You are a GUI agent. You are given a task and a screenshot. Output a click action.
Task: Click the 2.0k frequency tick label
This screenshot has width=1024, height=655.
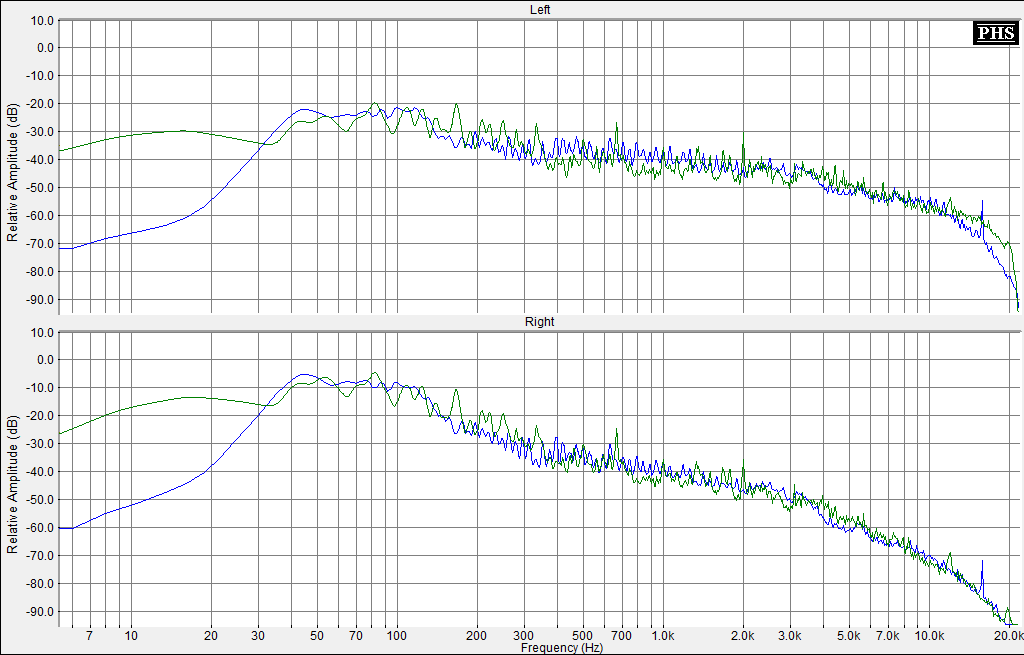[x=742, y=636]
